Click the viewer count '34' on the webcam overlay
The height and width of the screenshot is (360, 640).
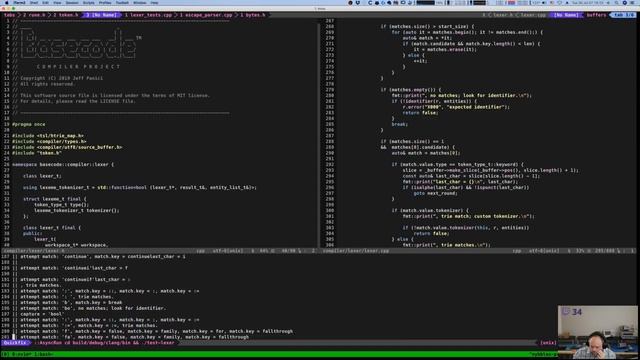pos(576,312)
